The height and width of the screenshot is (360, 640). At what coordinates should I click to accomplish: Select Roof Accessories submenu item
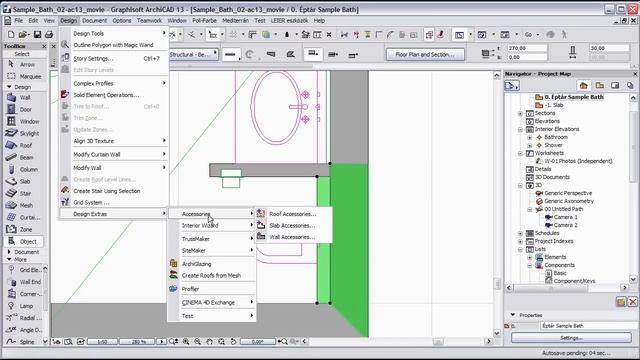point(293,214)
